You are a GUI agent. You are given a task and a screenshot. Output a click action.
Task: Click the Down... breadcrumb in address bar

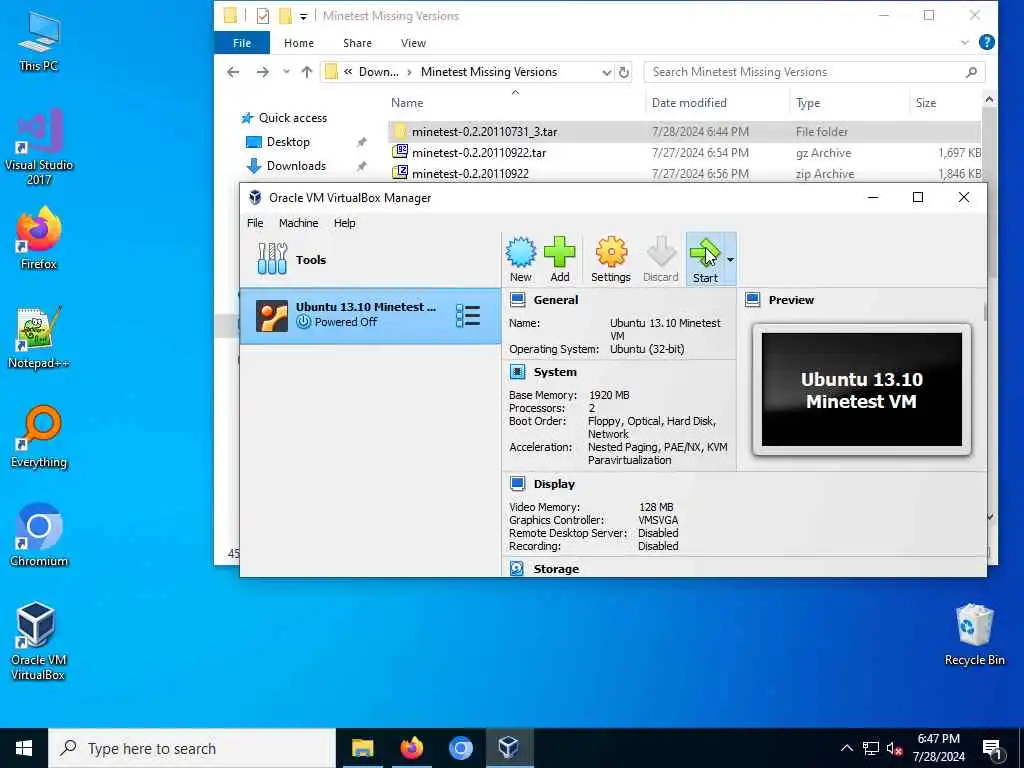coord(378,72)
